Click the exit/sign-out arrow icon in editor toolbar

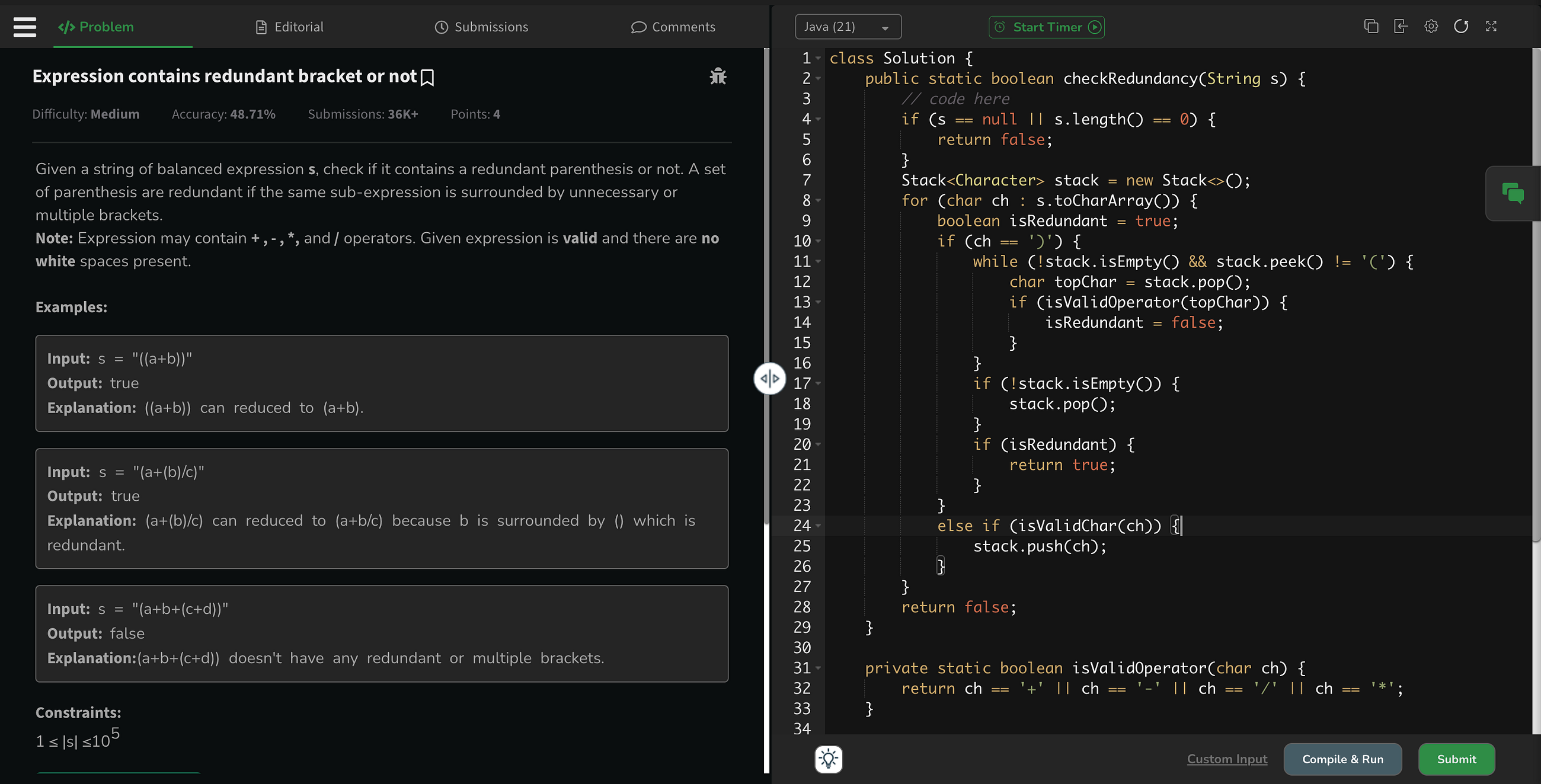[1401, 26]
